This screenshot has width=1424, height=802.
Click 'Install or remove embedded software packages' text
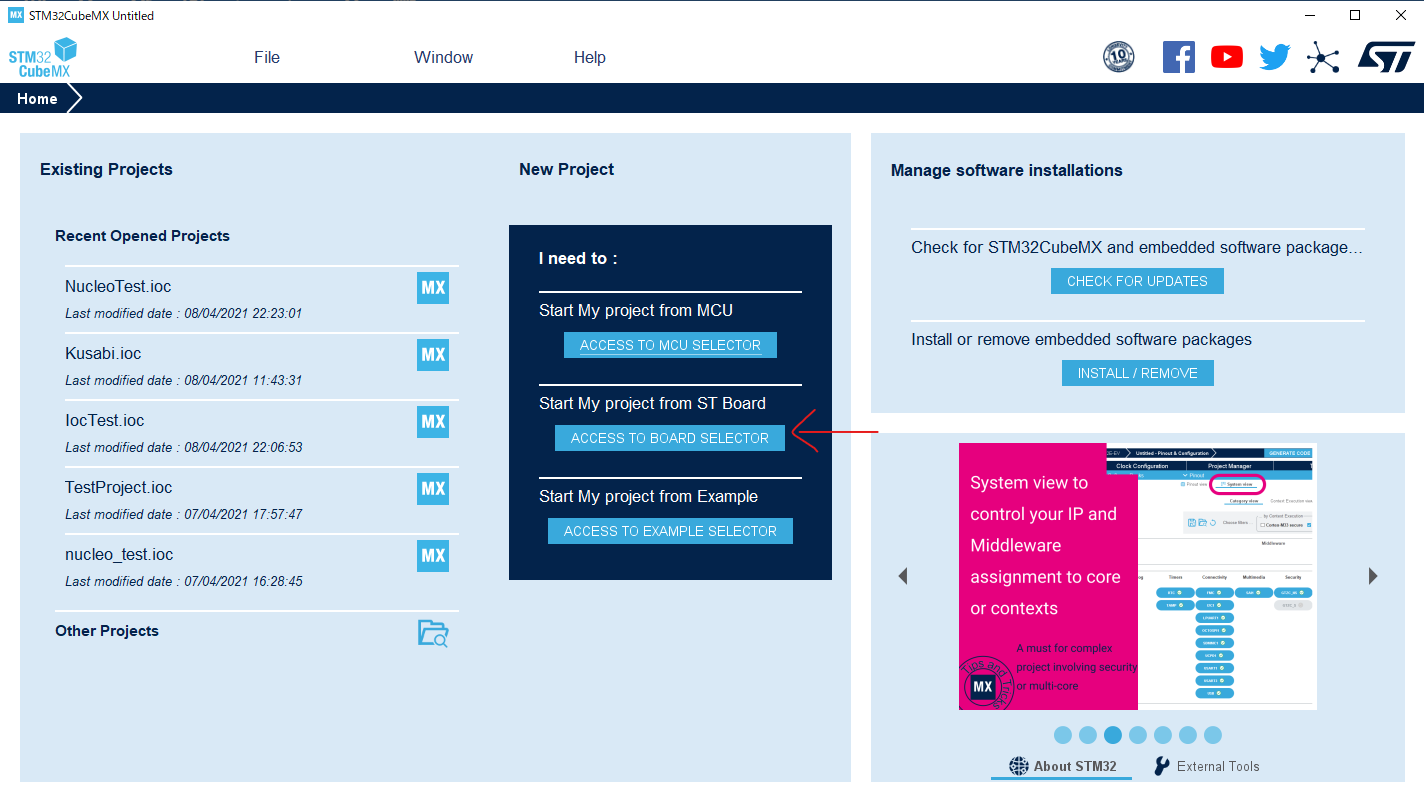(x=1081, y=339)
